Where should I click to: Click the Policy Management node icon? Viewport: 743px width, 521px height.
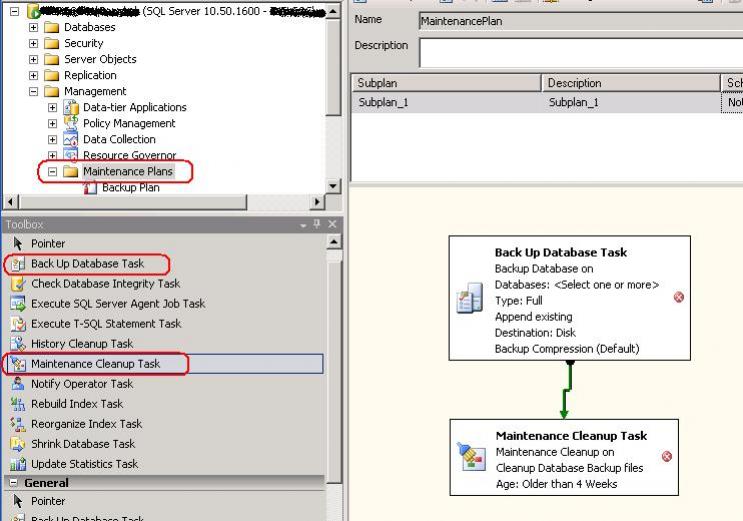(x=71, y=123)
